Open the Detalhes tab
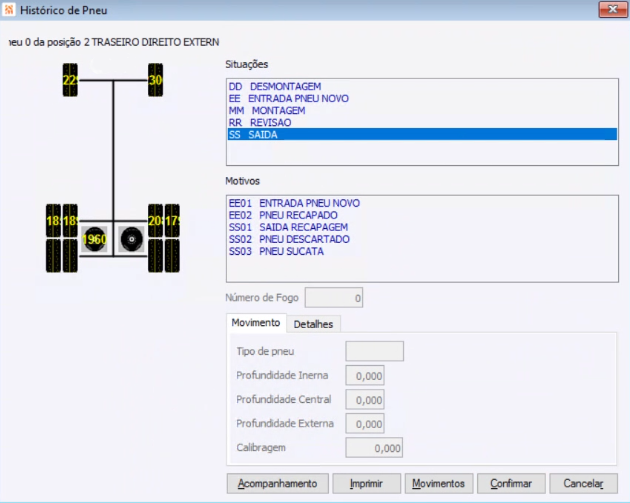This screenshot has width=630, height=503. coord(313,324)
